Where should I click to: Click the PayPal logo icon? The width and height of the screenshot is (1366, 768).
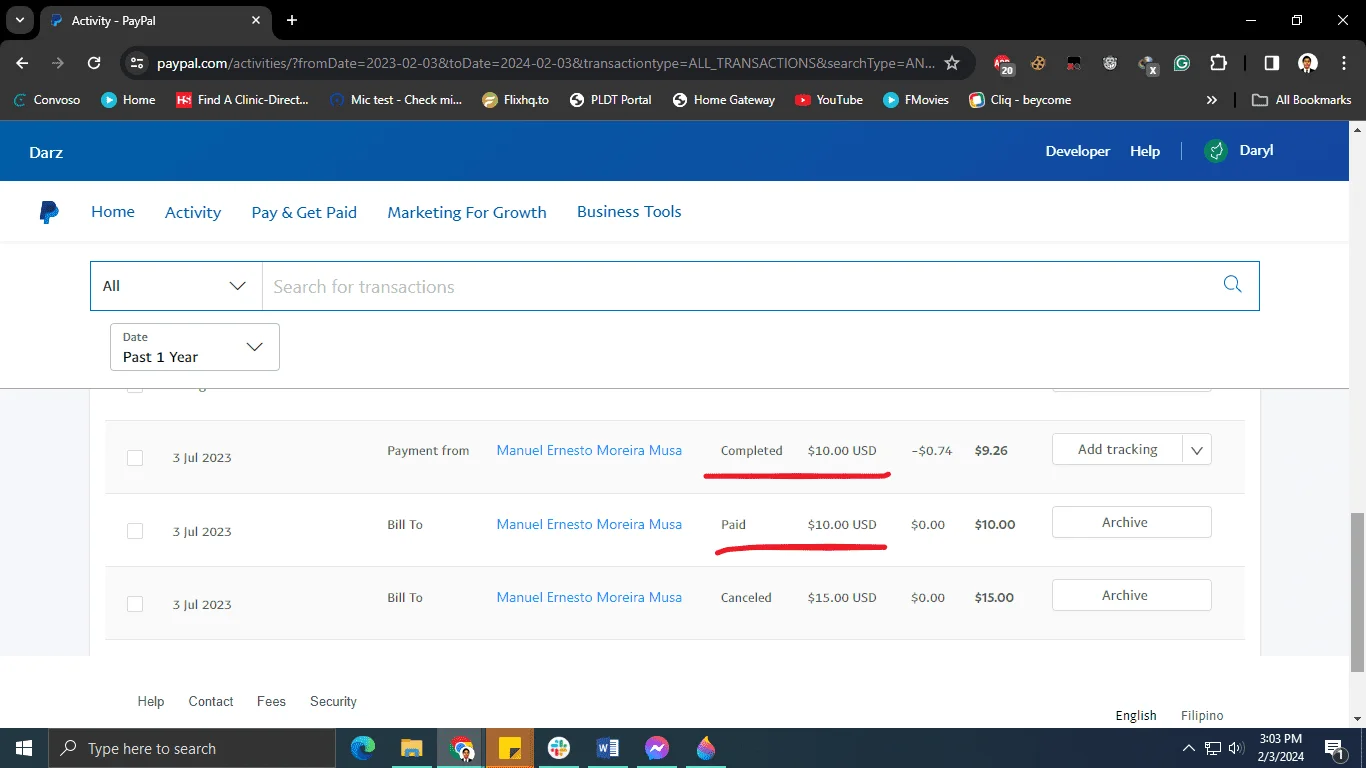[48, 212]
